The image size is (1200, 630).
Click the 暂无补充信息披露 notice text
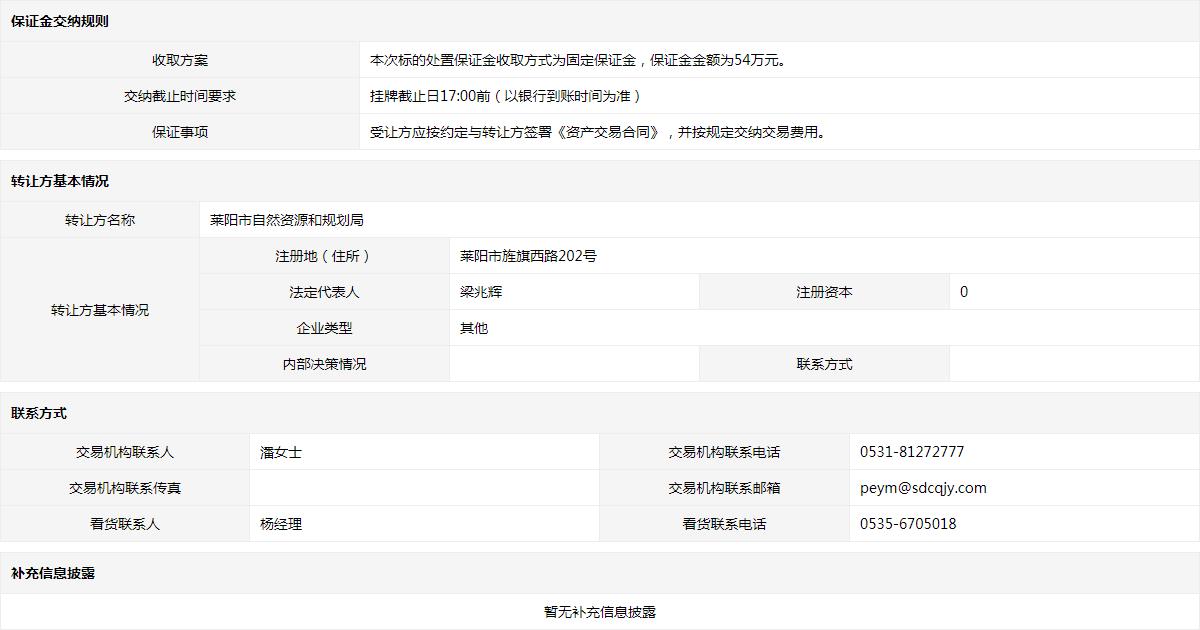point(600,612)
